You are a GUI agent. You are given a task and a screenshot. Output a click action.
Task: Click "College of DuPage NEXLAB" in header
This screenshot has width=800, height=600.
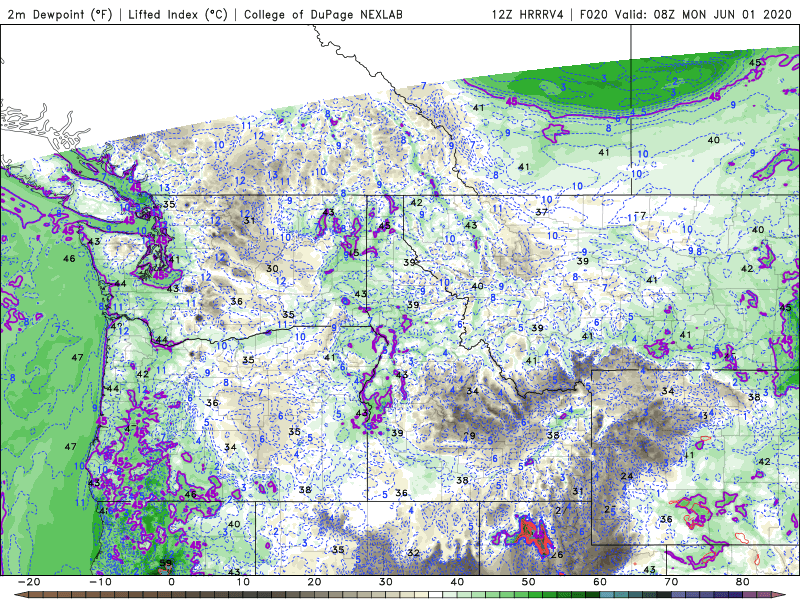(323, 14)
